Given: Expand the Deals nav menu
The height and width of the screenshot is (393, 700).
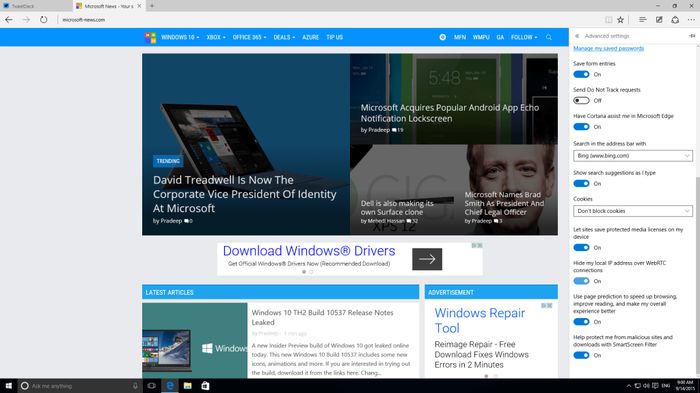Looking at the screenshot, I should click(284, 38).
